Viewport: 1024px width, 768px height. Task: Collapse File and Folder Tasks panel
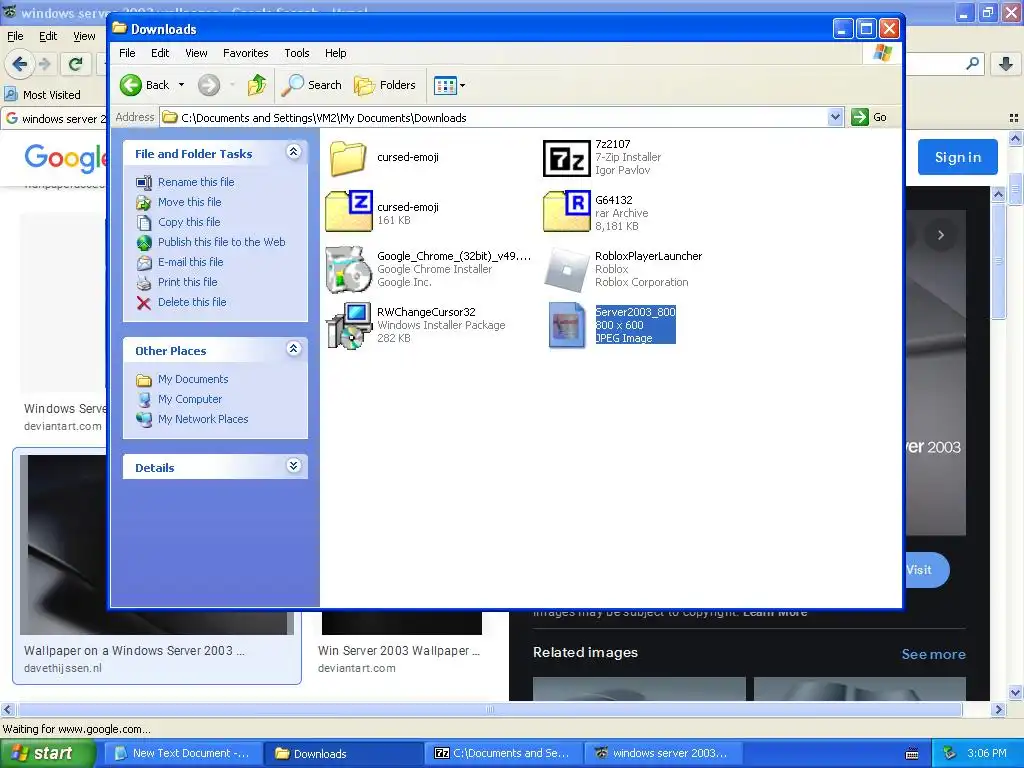pyautogui.click(x=293, y=153)
